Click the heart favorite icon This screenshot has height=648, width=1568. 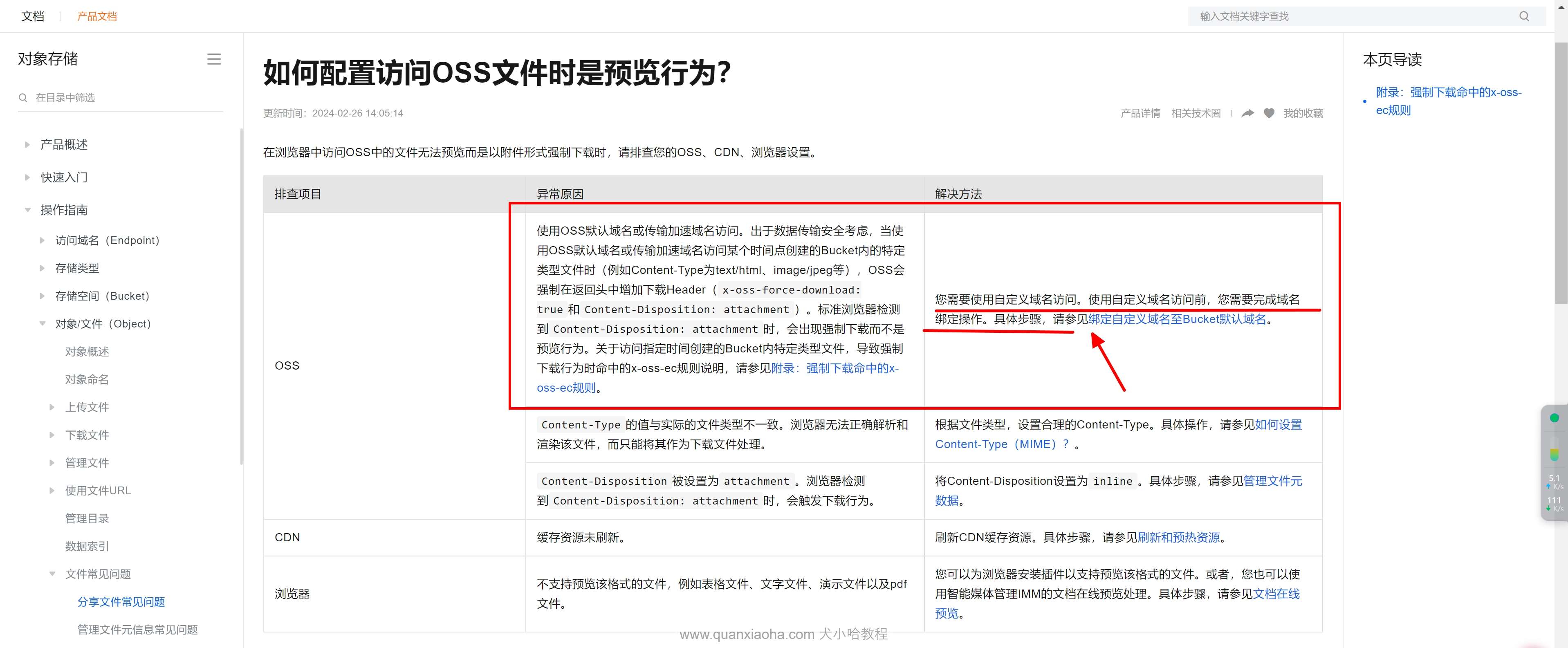pos(1269,113)
